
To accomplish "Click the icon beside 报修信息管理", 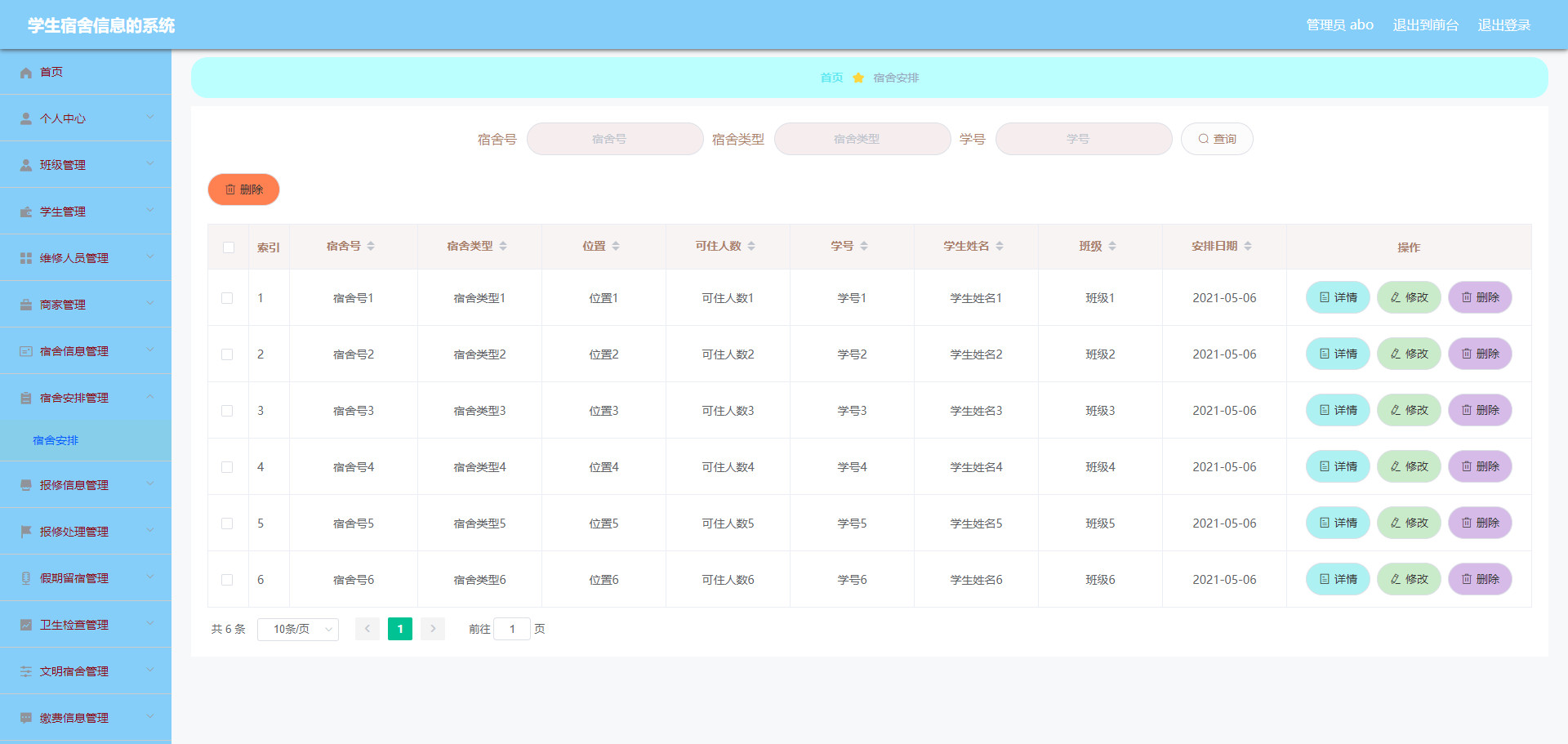I will tap(26, 485).
